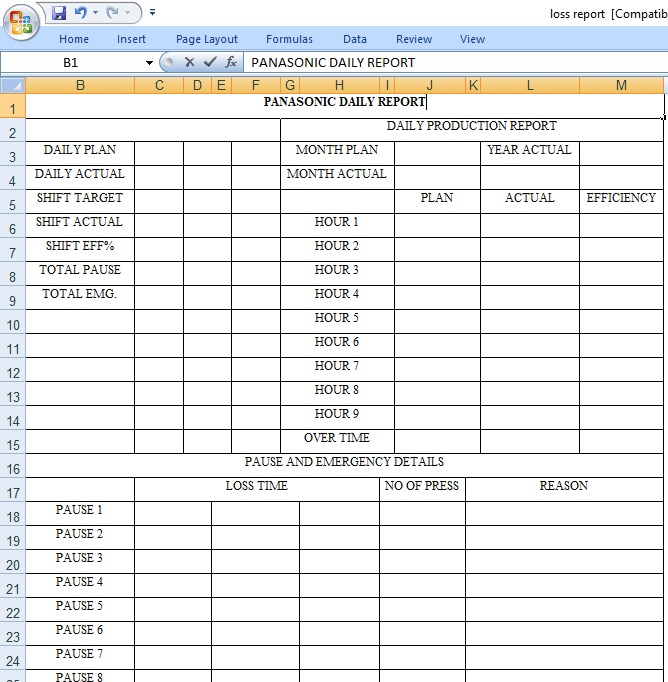This screenshot has width=668, height=682.
Task: Select the HOUR 9 cell
Action: [x=337, y=417]
